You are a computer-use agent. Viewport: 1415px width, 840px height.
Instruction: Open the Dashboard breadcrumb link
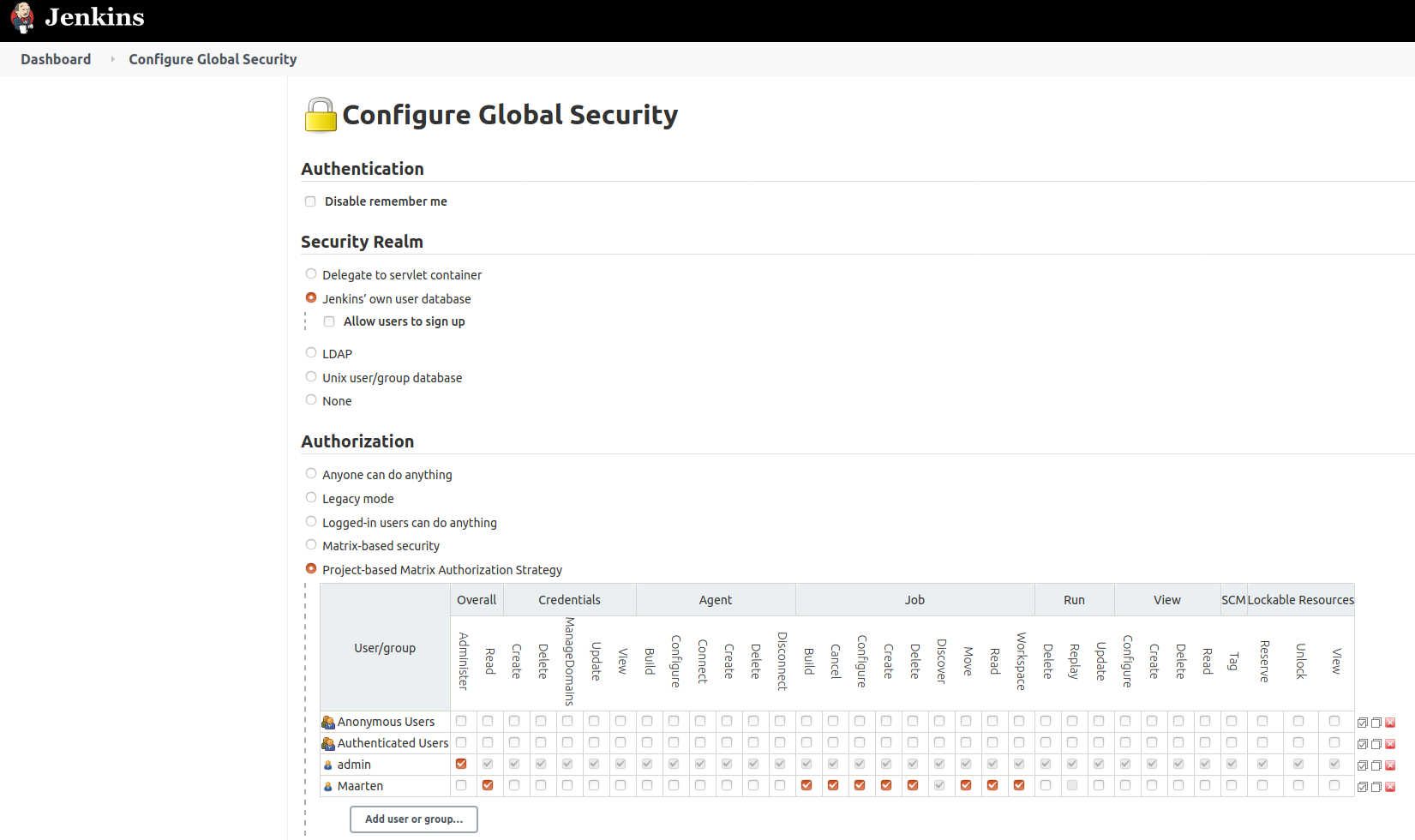(55, 58)
